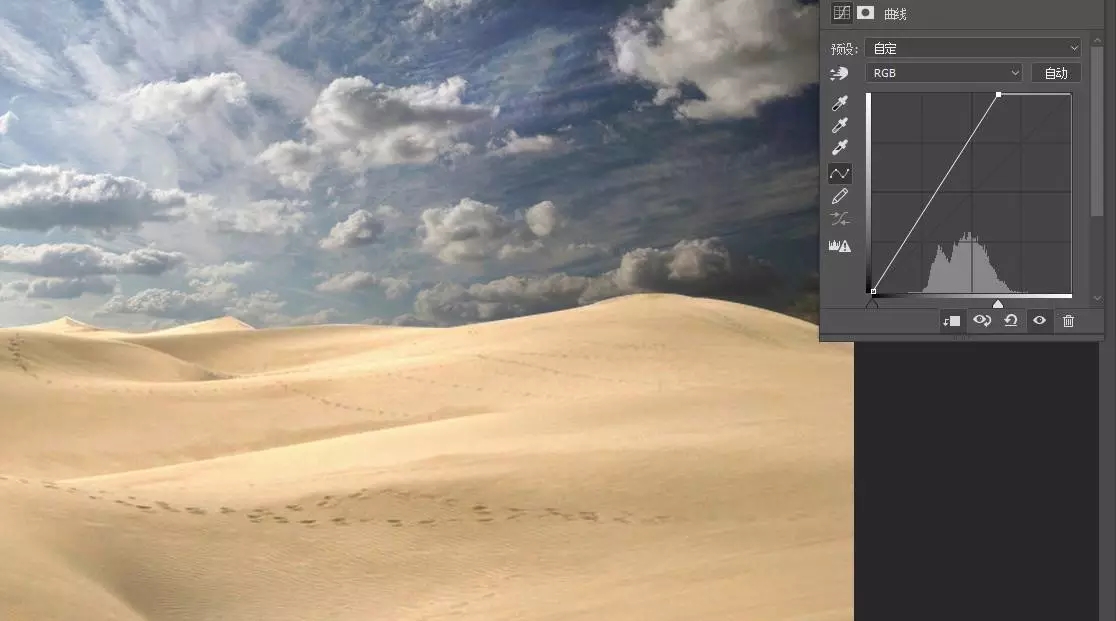Toggle clip adjustment to layer below
The width and height of the screenshot is (1116, 621).
click(952, 321)
